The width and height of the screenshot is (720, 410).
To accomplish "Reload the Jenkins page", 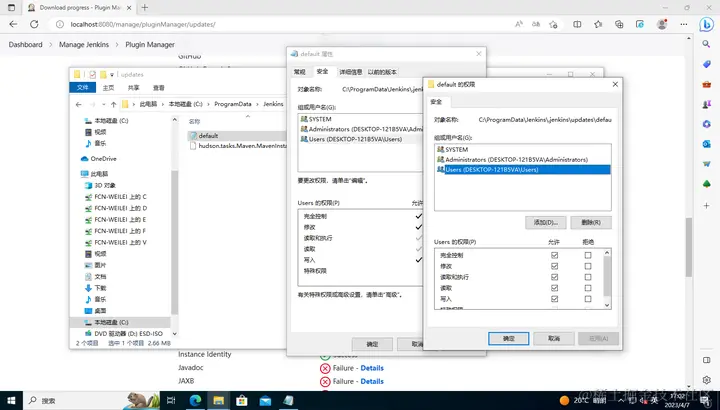I will [34, 24].
